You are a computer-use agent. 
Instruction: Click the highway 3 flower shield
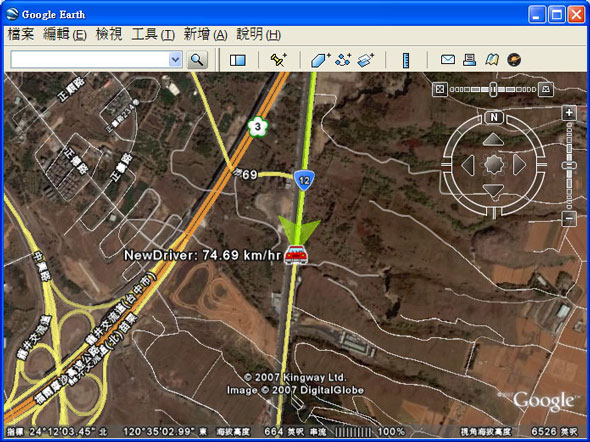click(258, 127)
